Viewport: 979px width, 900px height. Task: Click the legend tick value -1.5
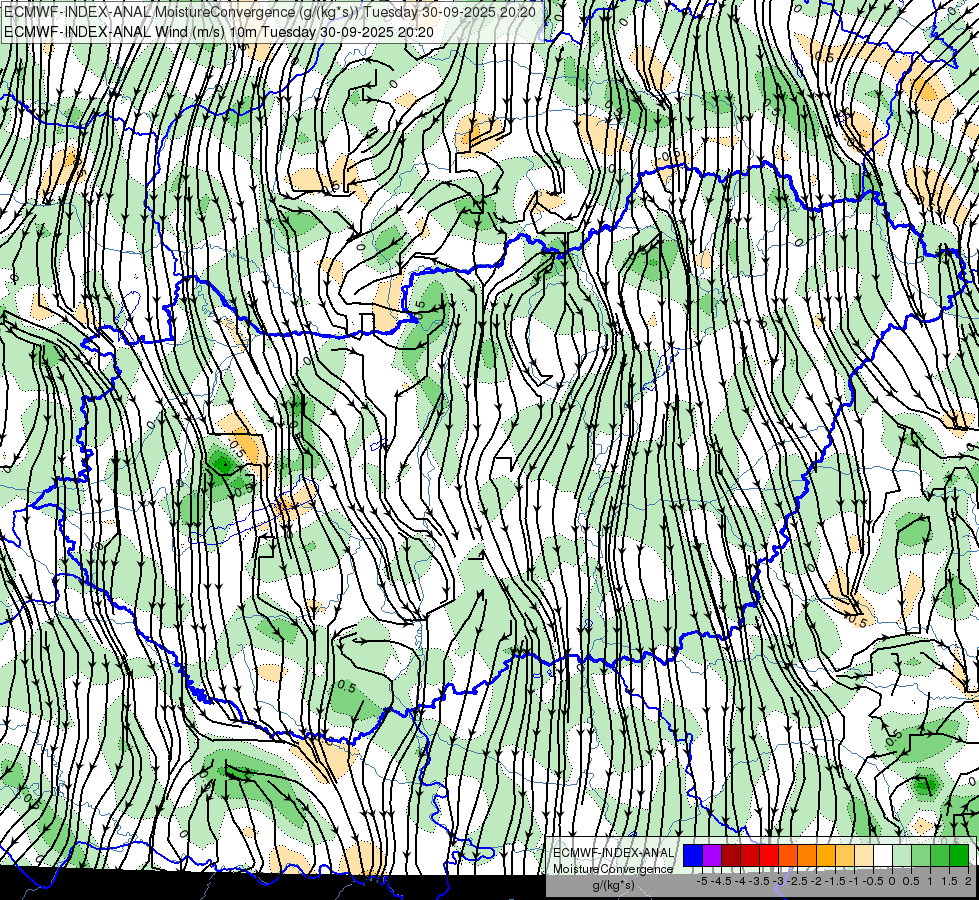click(835, 881)
